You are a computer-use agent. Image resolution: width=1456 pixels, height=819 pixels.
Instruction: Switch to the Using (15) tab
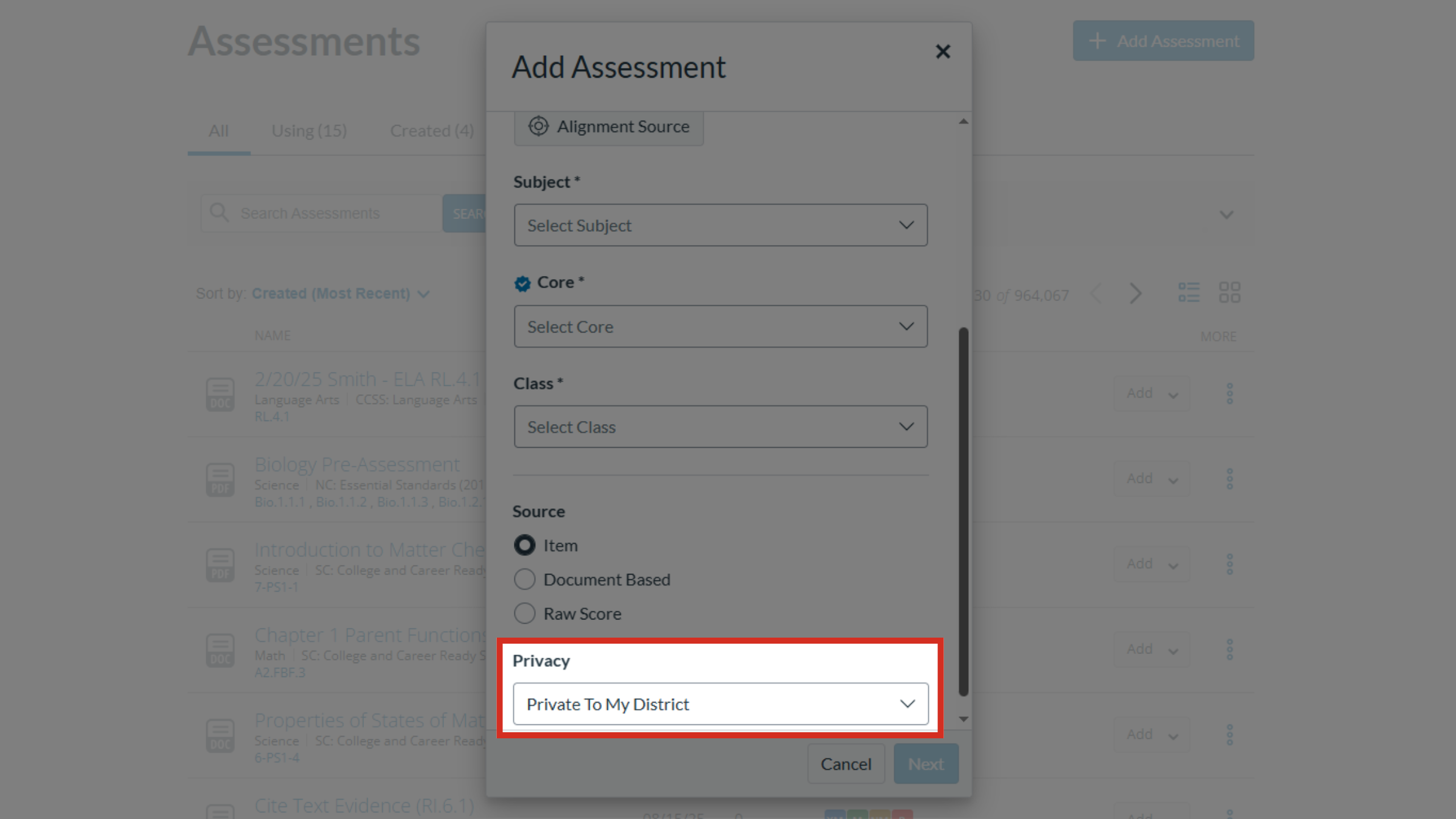point(309,131)
